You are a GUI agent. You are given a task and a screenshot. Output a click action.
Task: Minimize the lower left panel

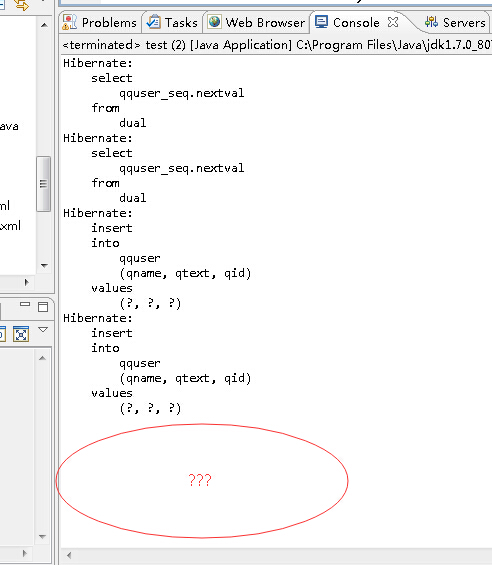point(25,305)
